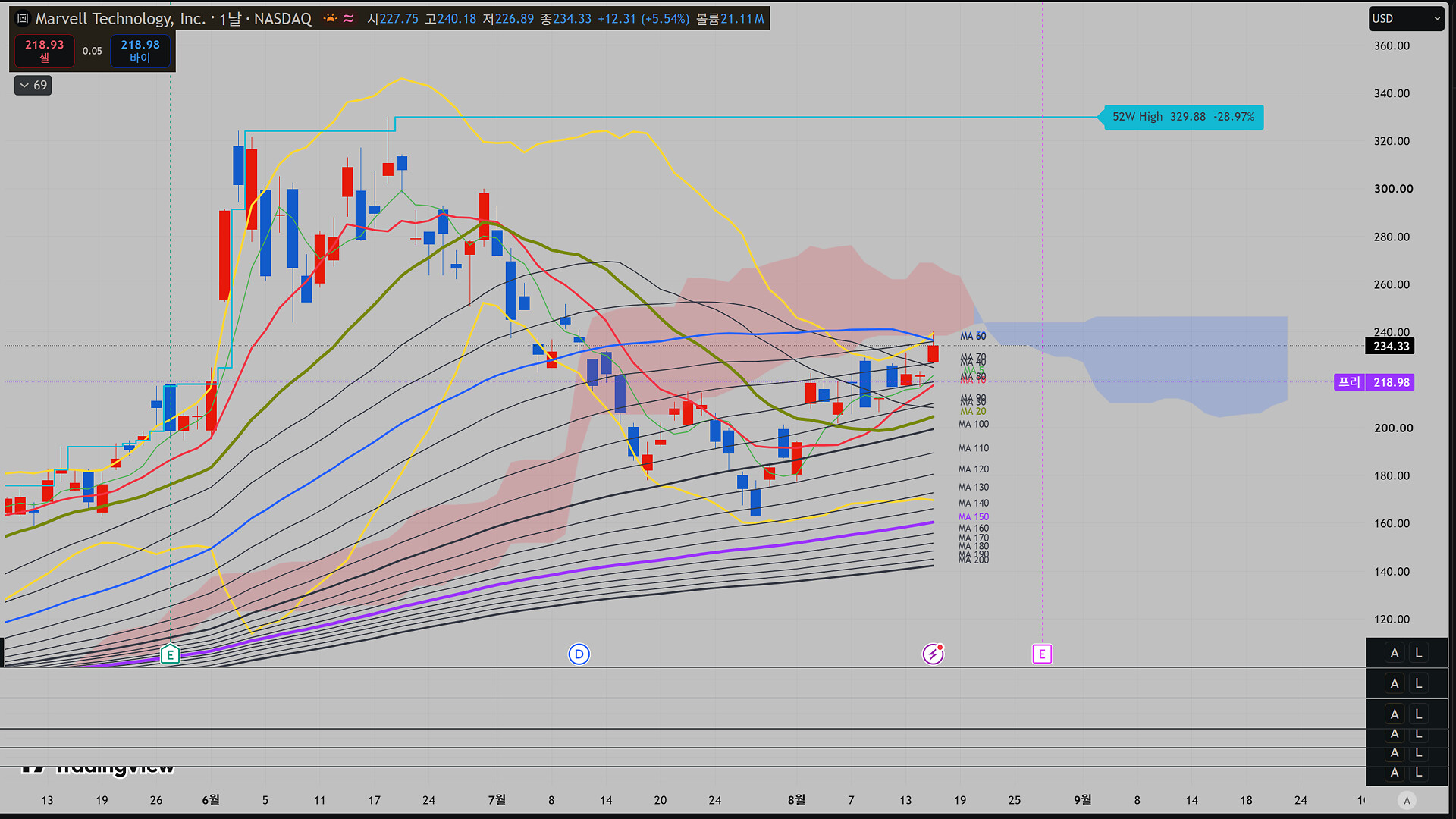Toggle log scale L on the bottom pane

(1419, 773)
